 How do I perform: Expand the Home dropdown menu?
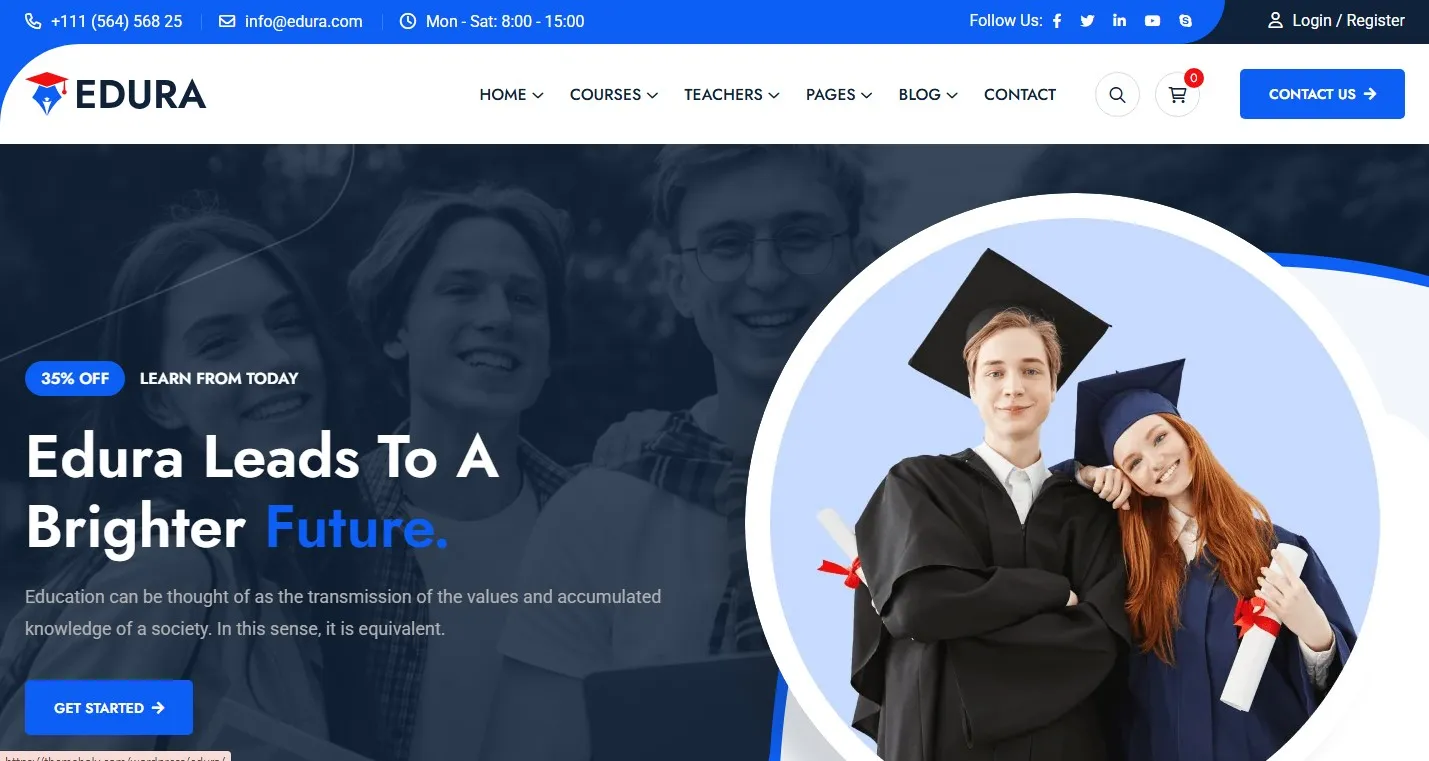(511, 94)
